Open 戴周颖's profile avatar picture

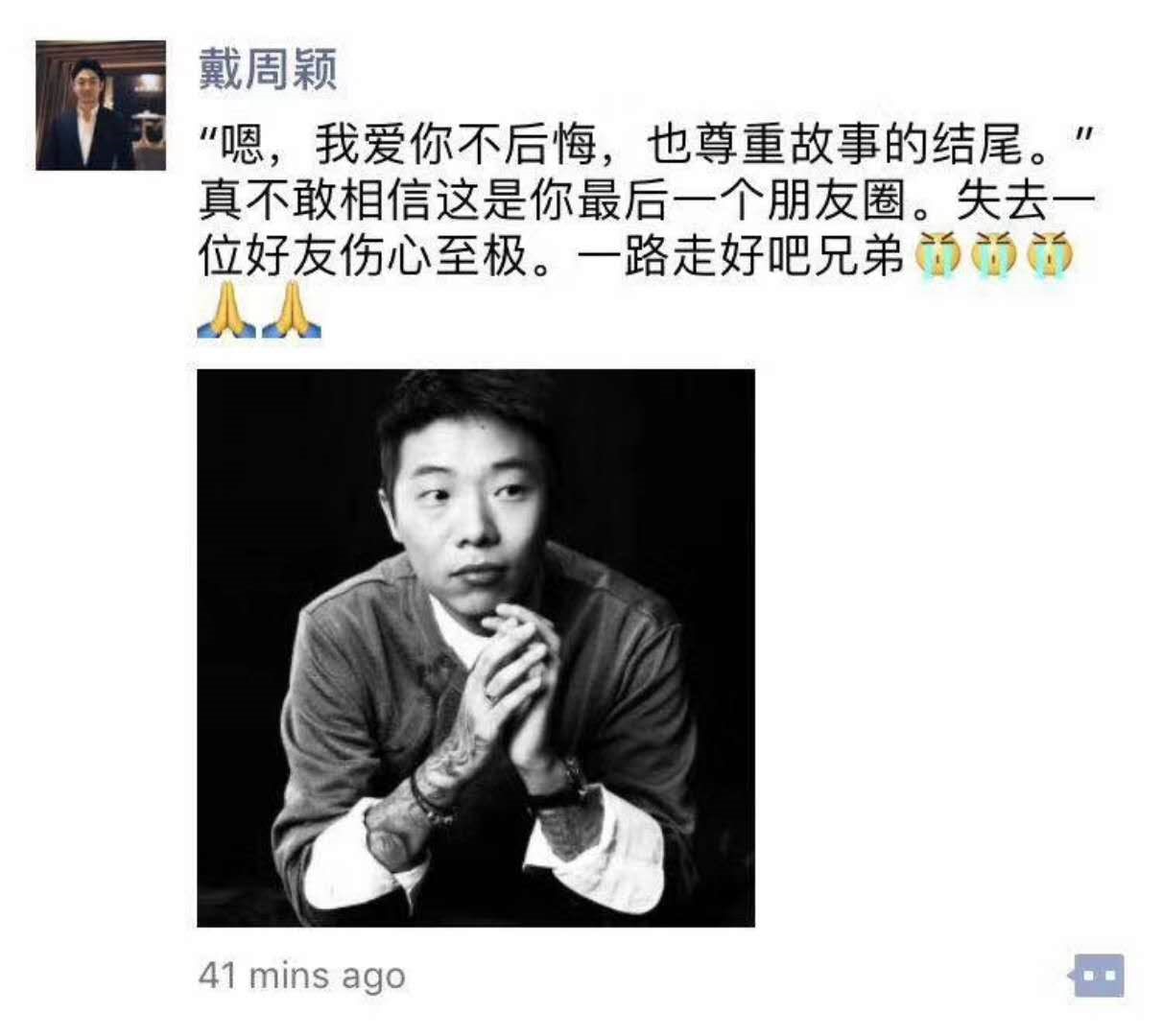[101, 106]
